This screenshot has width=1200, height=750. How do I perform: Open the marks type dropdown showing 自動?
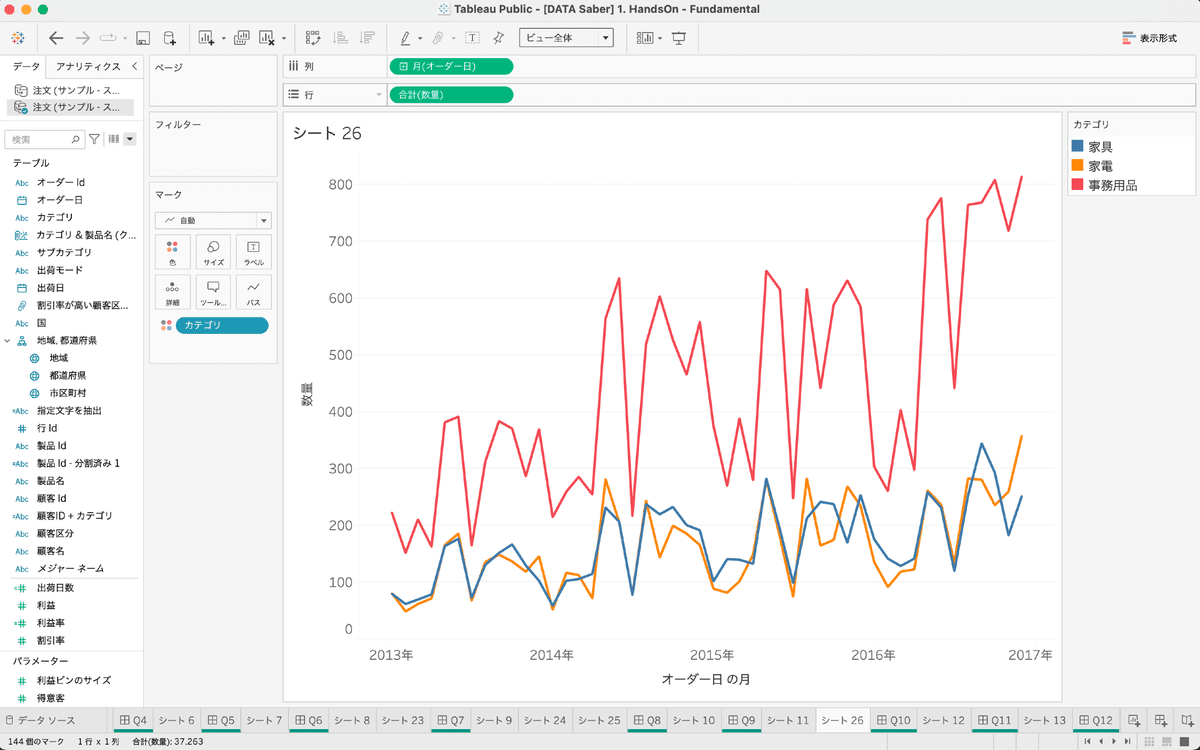pos(213,220)
